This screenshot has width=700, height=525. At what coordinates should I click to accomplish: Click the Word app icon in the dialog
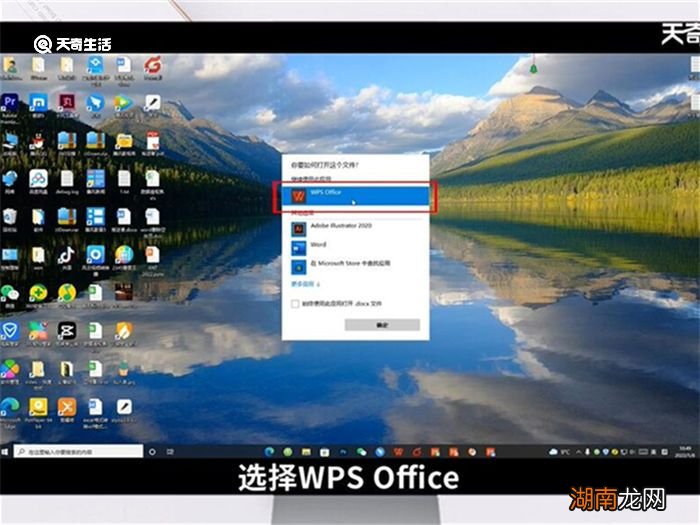298,246
